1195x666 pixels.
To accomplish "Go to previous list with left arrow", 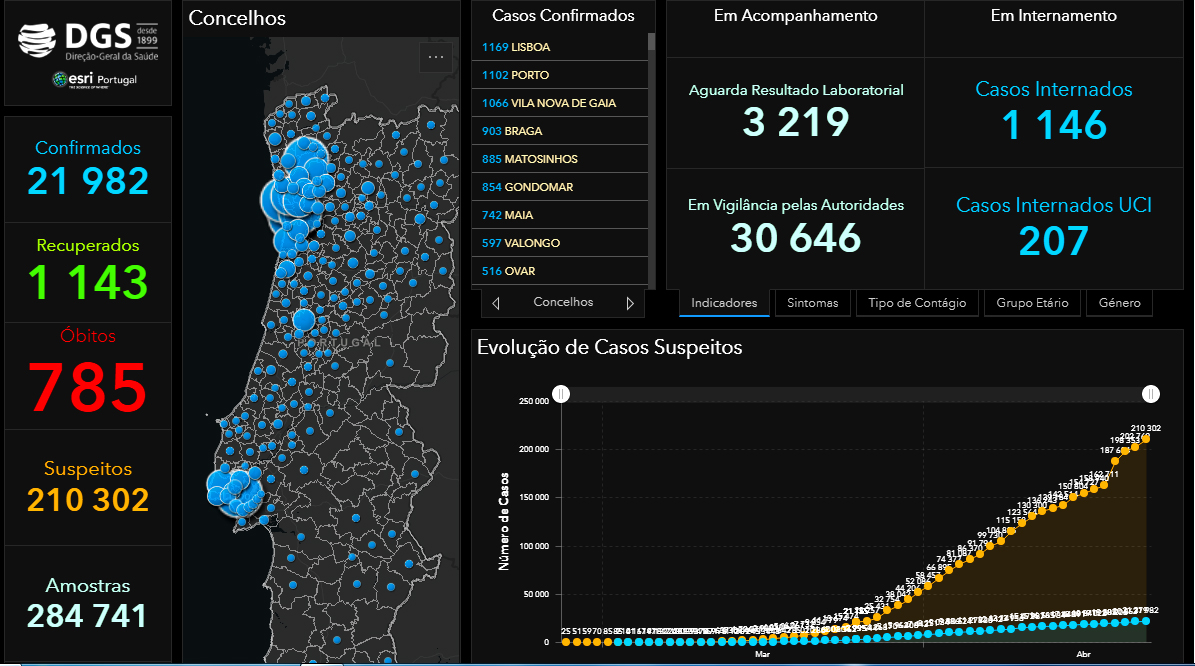I will tap(496, 303).
